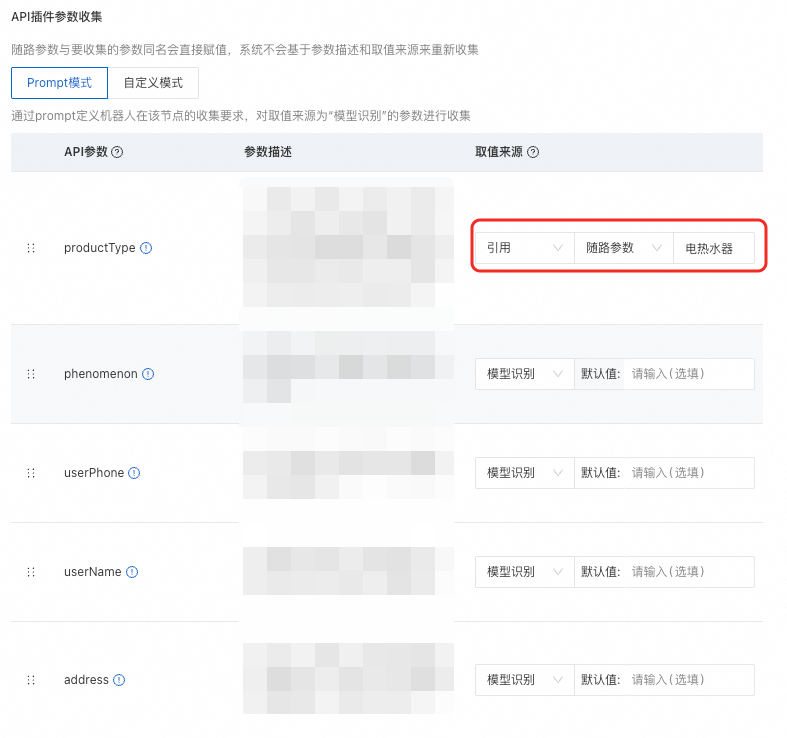Click userName parameter name
The width and height of the screenshot is (787, 738).
pos(92,572)
